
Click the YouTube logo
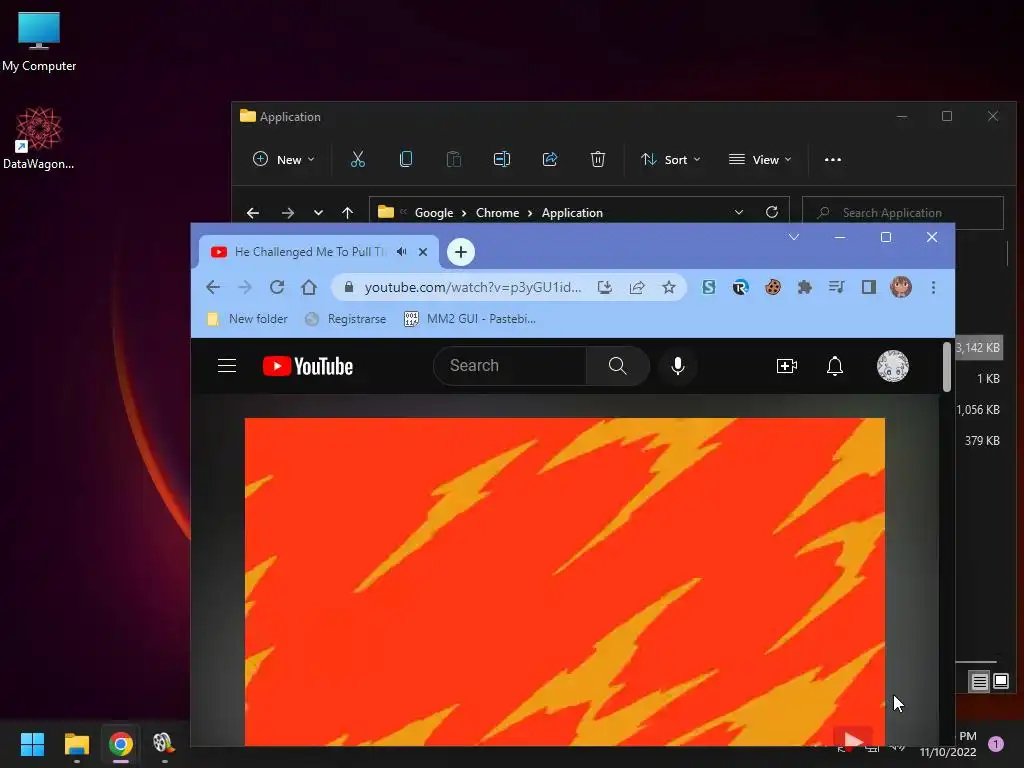click(308, 366)
